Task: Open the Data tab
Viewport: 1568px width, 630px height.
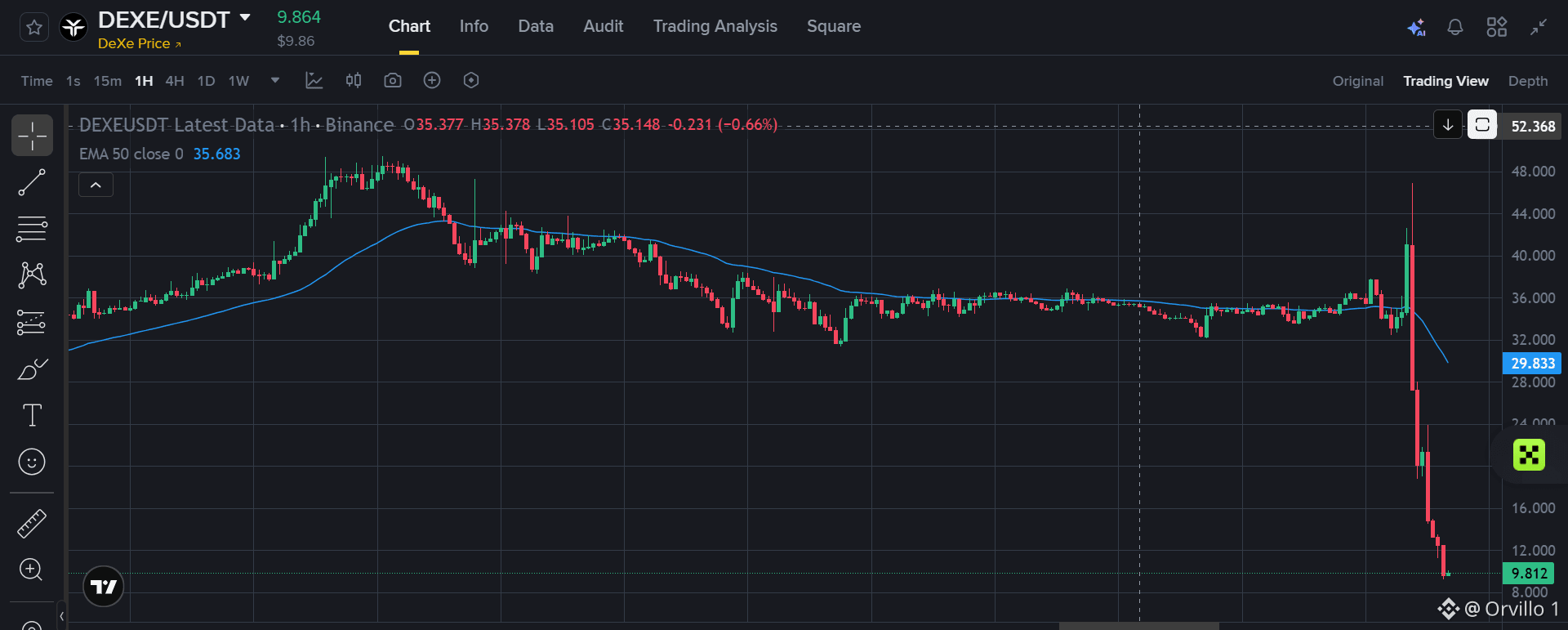Action: click(536, 26)
